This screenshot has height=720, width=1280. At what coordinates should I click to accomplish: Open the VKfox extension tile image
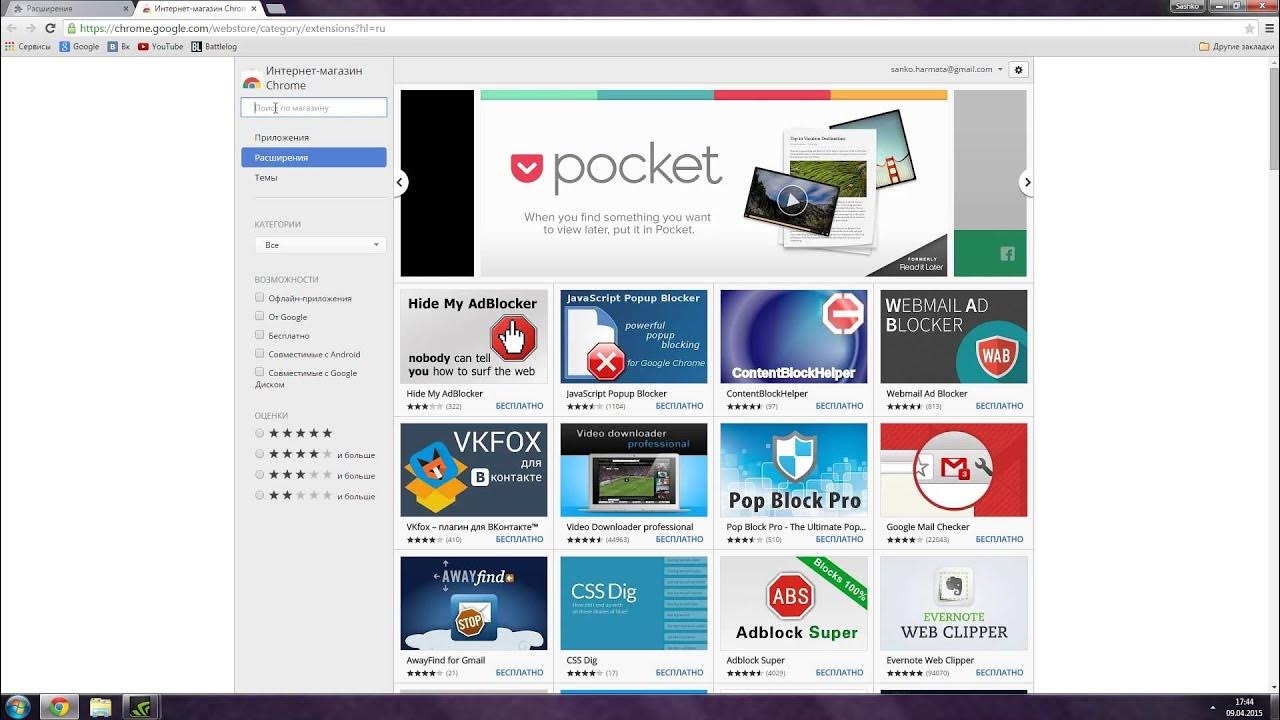click(x=474, y=469)
